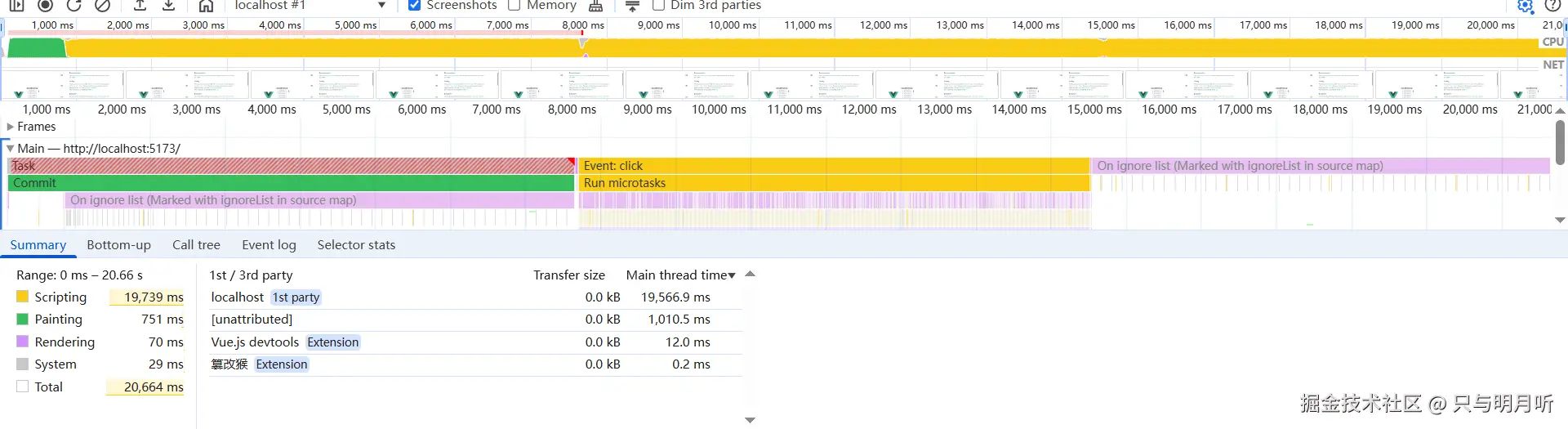
Task: Toggle the sidebar panel icon
Action: [16, 5]
